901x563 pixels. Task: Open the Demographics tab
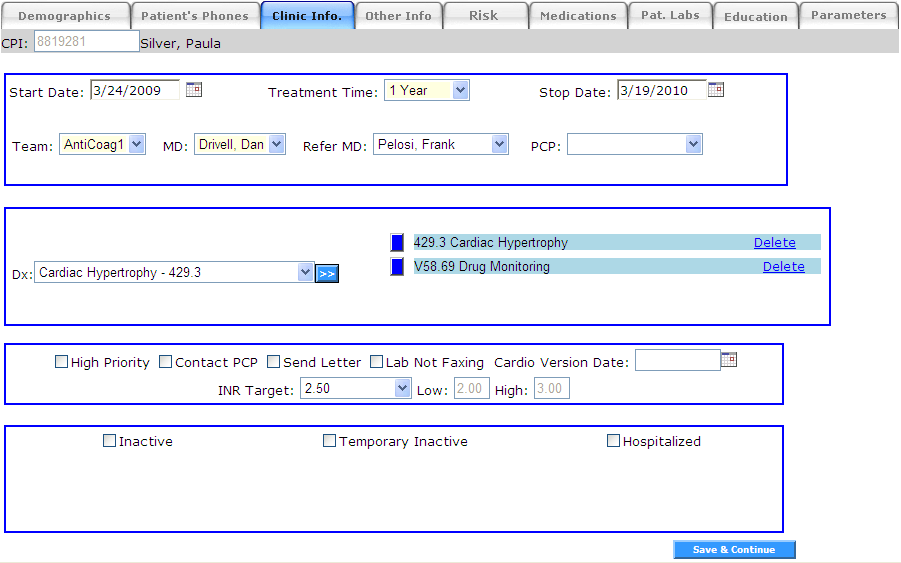click(x=65, y=16)
